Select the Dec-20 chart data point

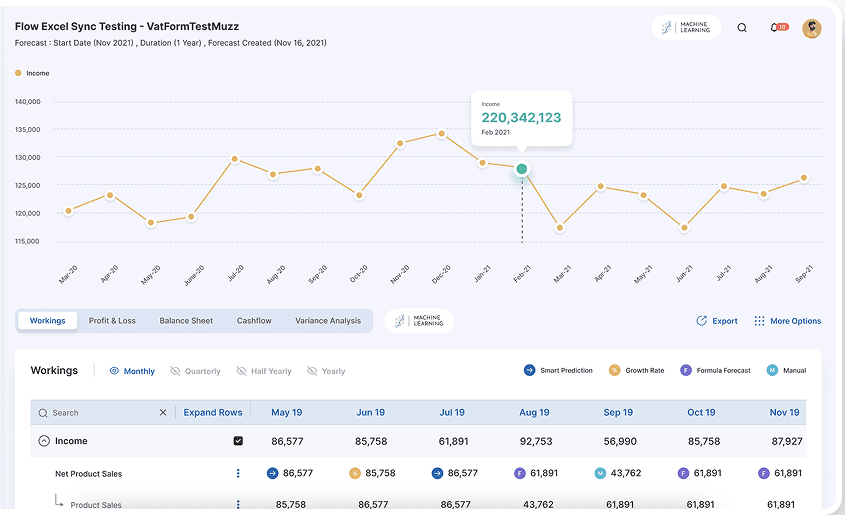[x=441, y=134]
